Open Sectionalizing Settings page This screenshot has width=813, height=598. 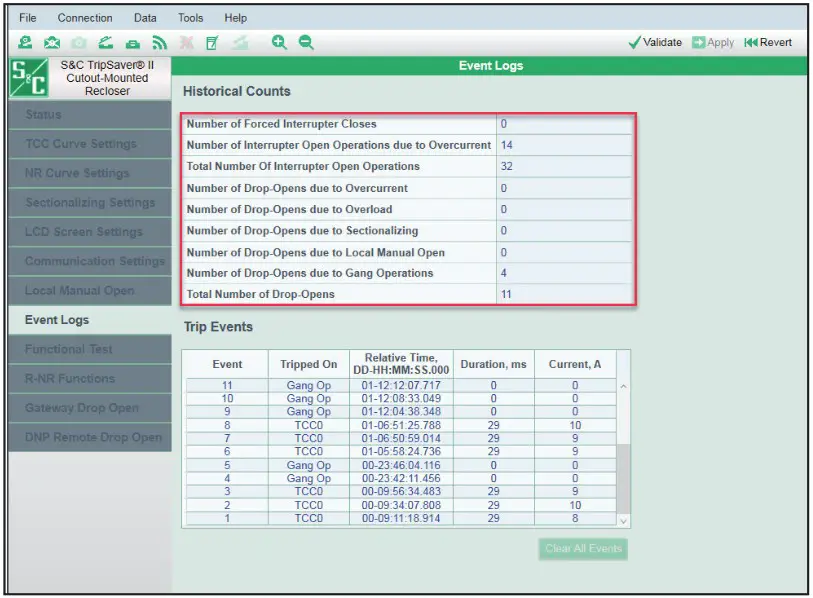[x=90, y=202]
